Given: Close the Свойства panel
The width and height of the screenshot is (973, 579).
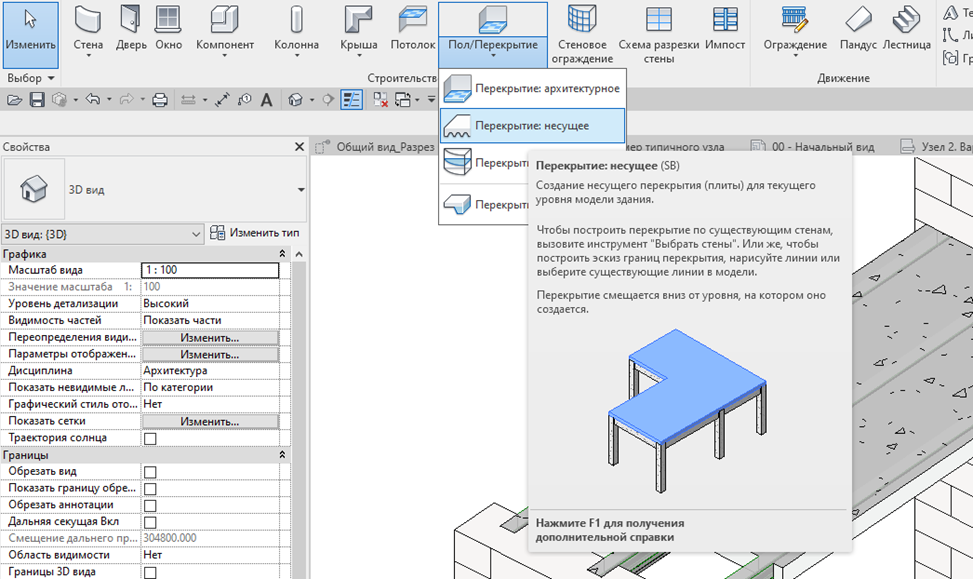Looking at the screenshot, I should coord(299,146).
